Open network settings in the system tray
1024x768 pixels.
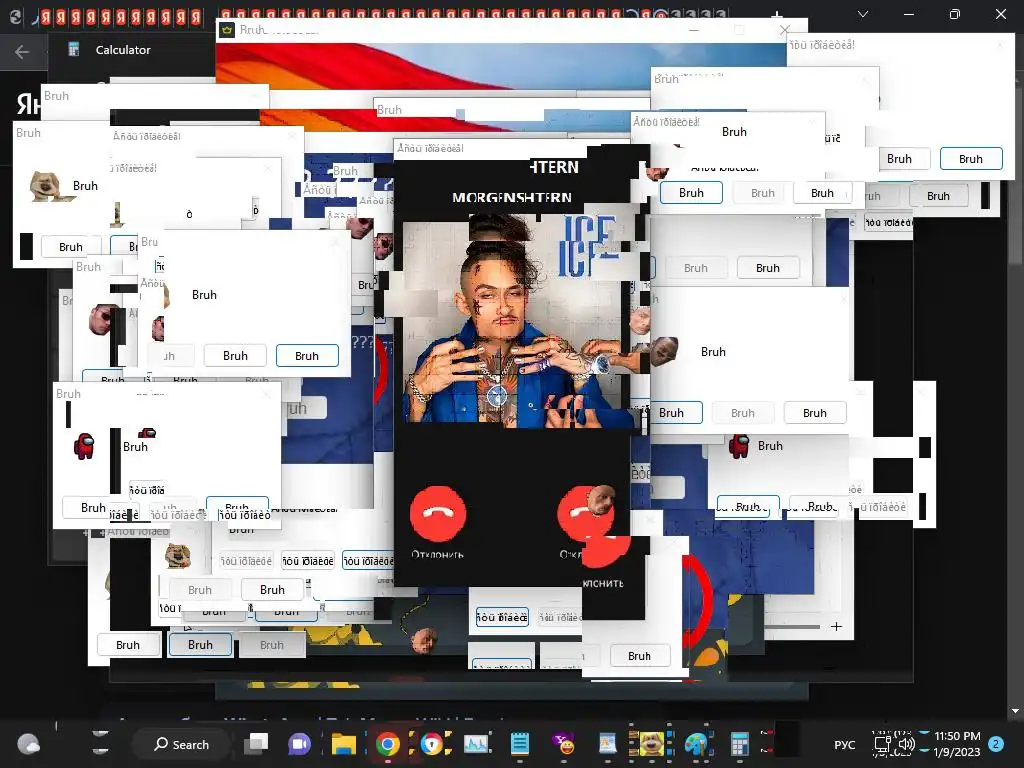(x=883, y=744)
